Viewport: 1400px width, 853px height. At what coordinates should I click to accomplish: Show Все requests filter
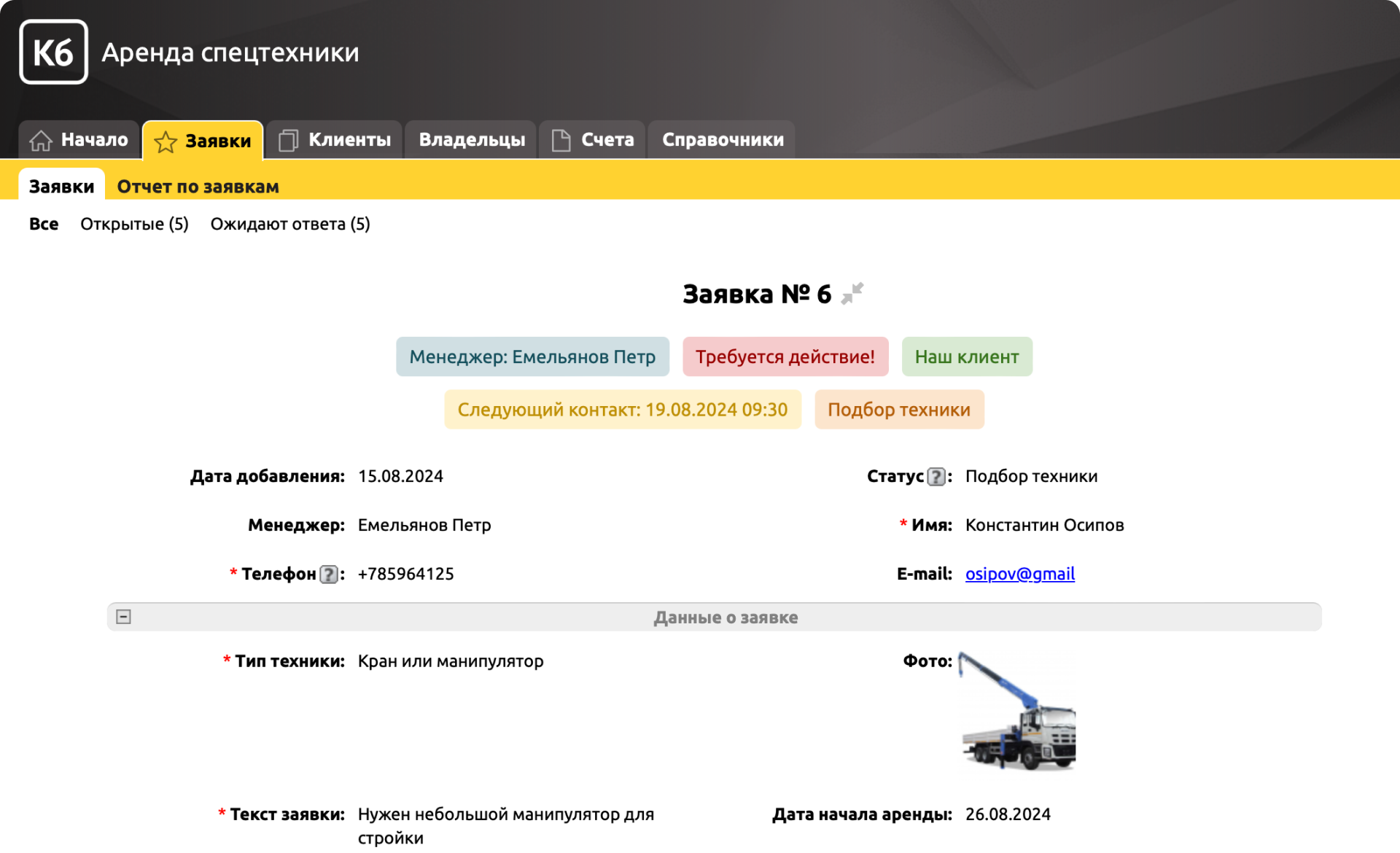tap(44, 224)
